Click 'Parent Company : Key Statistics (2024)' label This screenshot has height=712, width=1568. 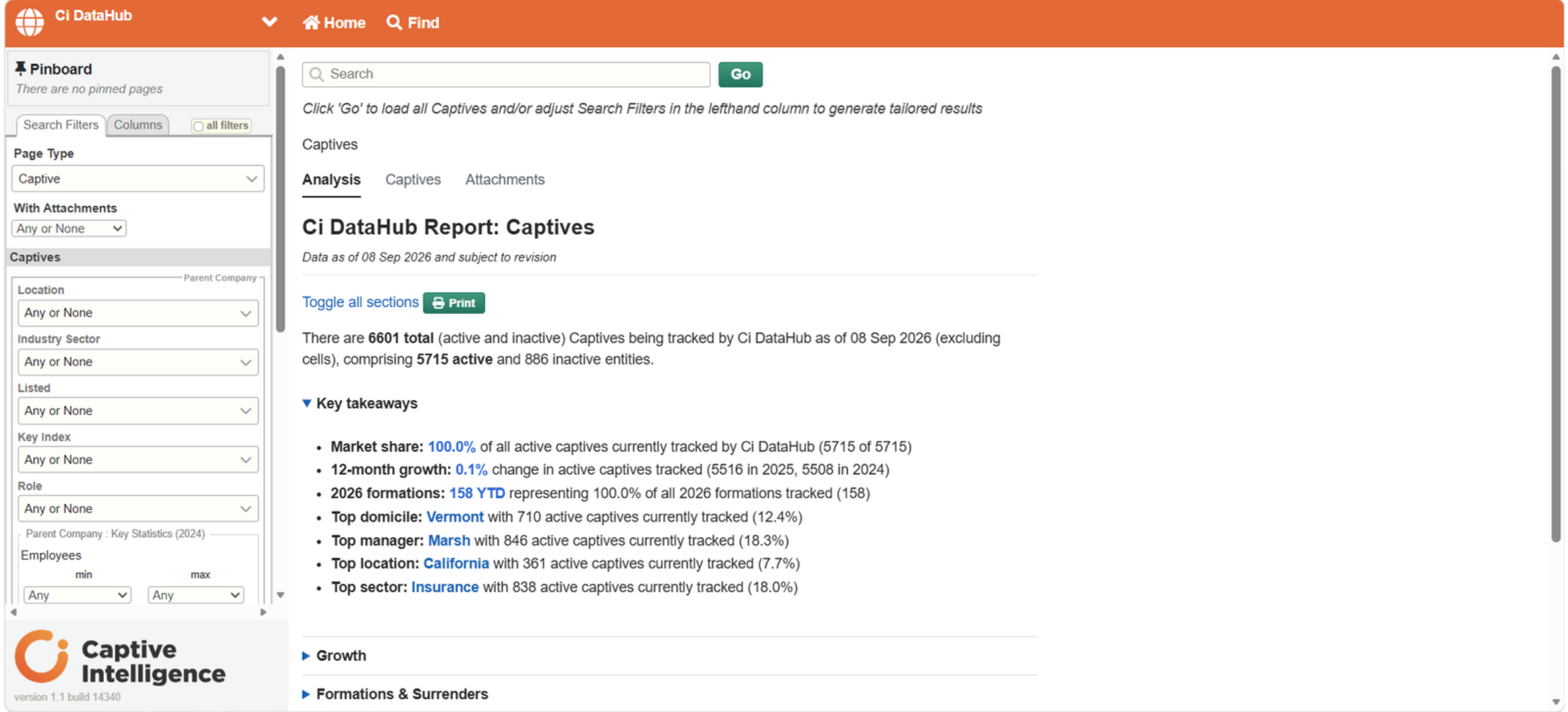click(115, 534)
